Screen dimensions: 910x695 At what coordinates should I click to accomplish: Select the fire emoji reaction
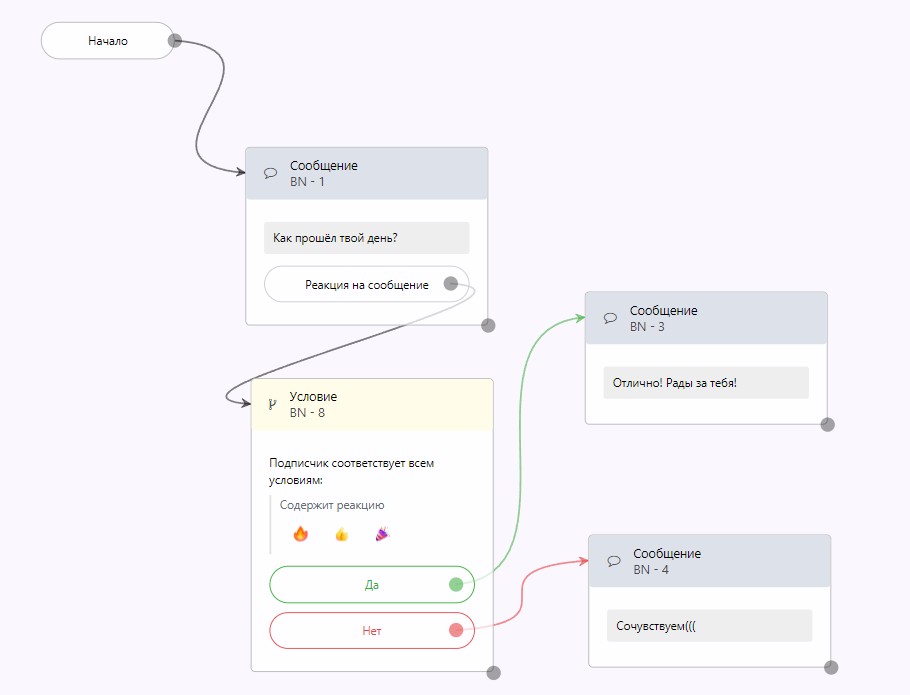[301, 534]
